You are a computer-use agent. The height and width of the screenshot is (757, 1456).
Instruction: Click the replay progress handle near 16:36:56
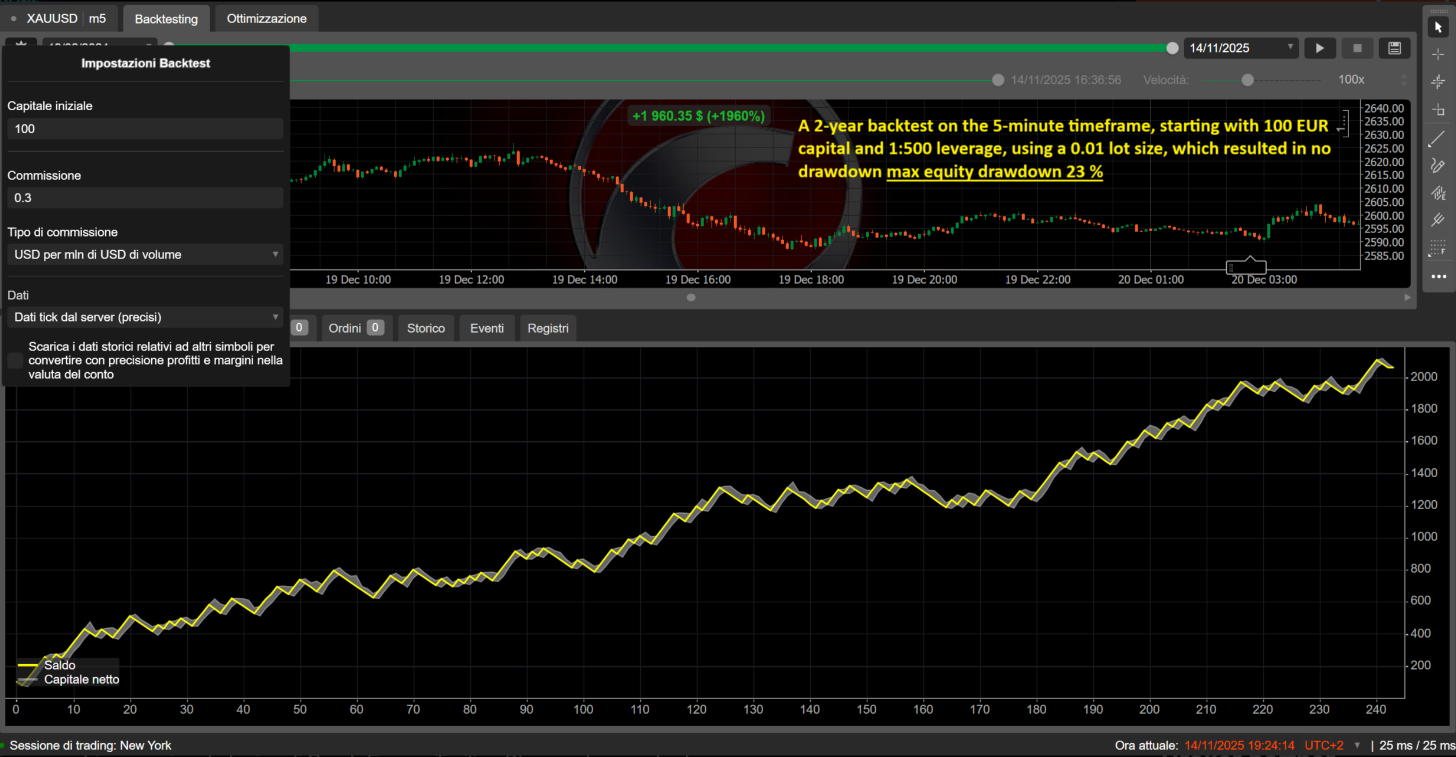pos(998,80)
